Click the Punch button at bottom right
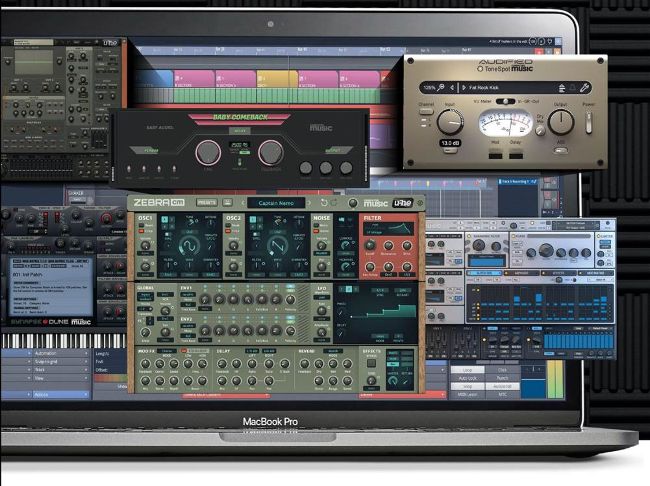This screenshot has width=650, height=486. 502,378
